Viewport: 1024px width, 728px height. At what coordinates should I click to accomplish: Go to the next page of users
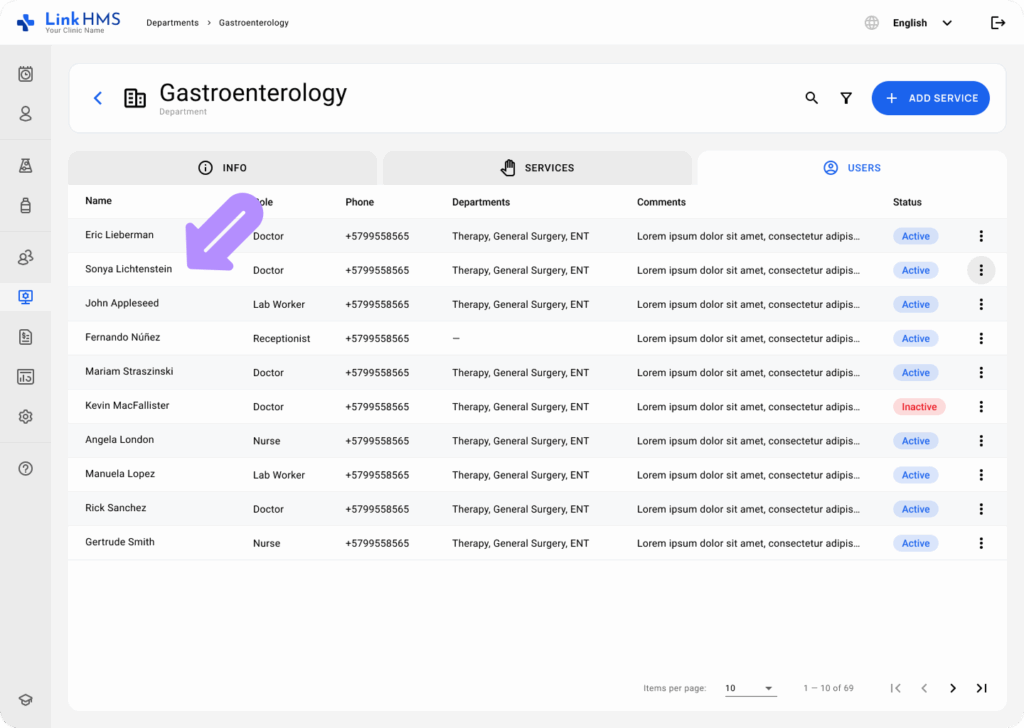[x=953, y=688]
